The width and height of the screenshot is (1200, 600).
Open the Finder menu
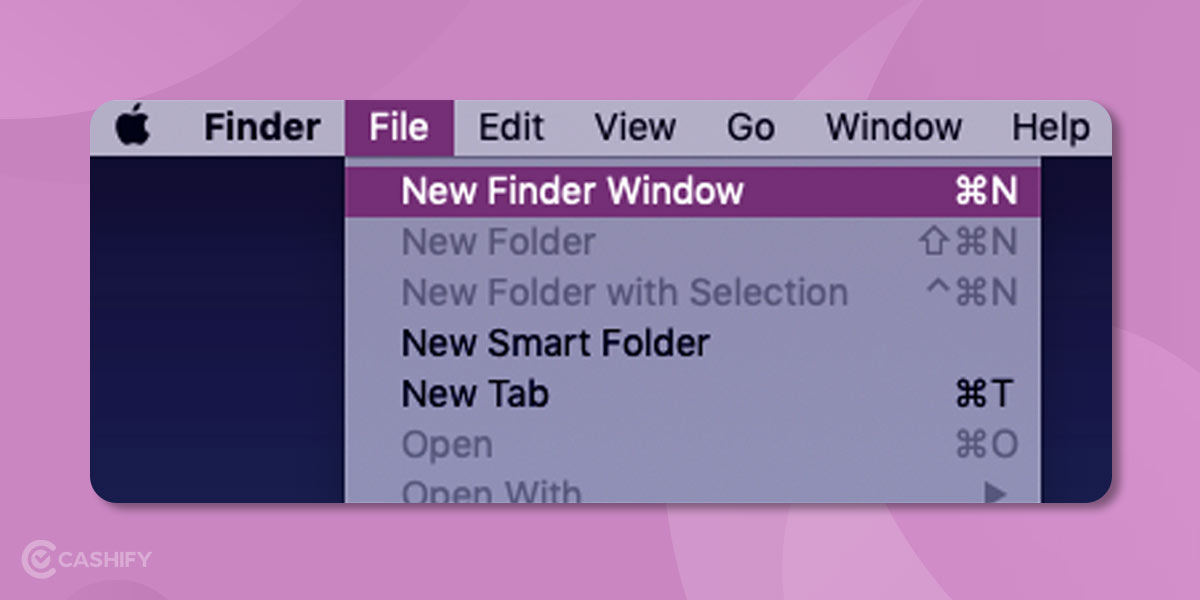click(x=262, y=126)
